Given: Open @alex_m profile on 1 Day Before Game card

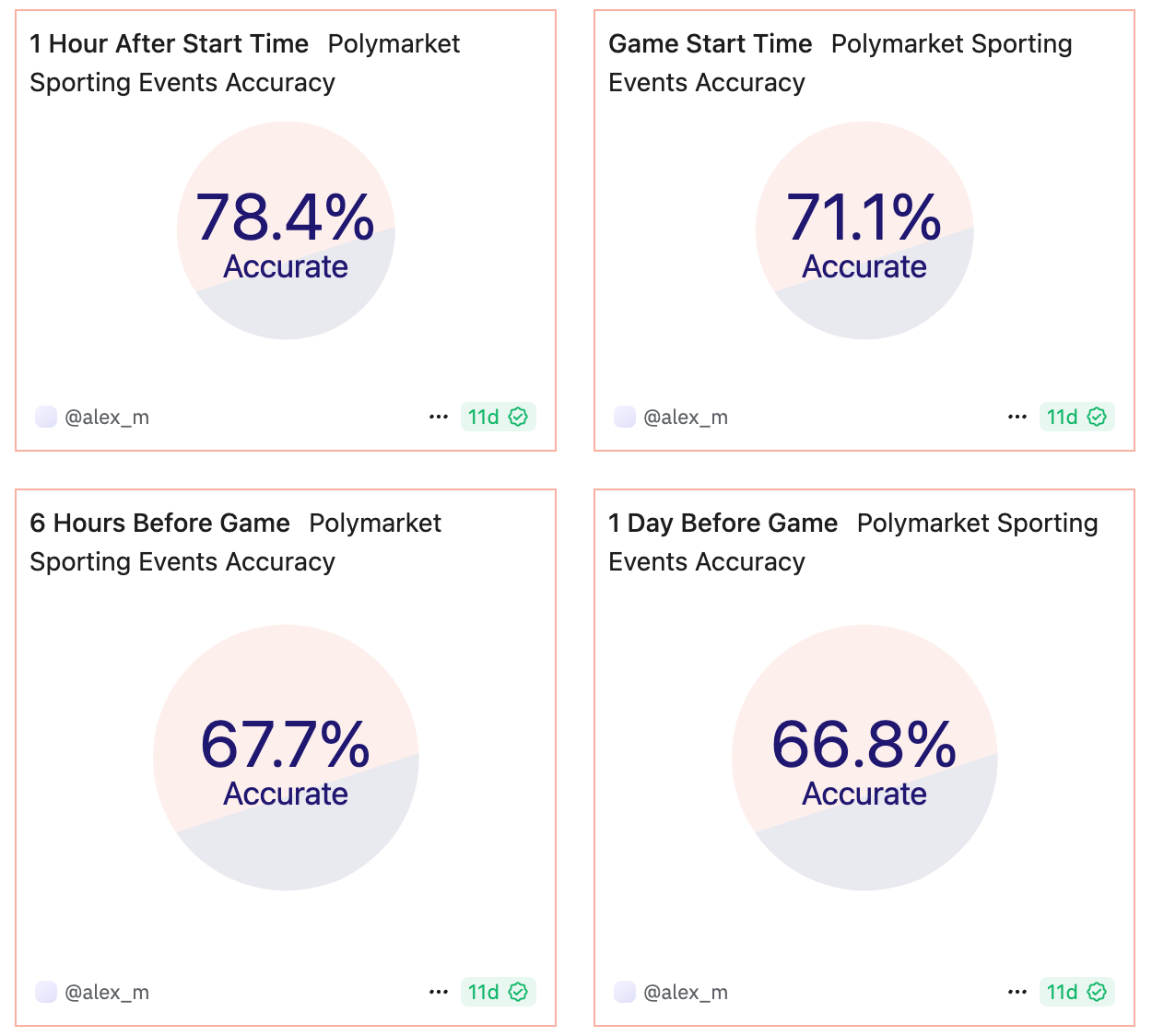Looking at the screenshot, I should pyautogui.click(x=685, y=992).
